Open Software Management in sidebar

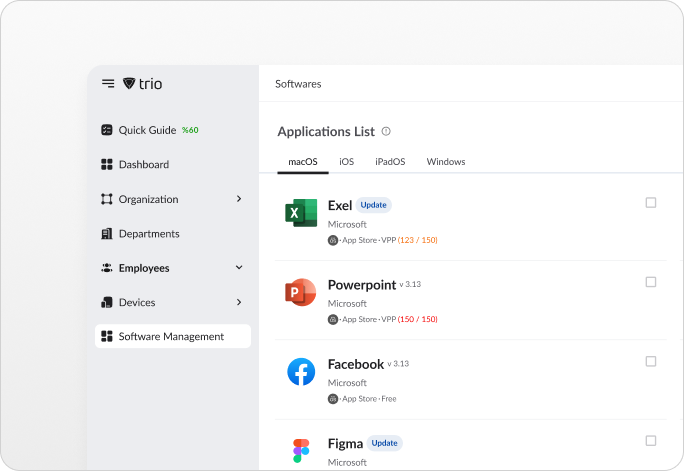click(173, 336)
